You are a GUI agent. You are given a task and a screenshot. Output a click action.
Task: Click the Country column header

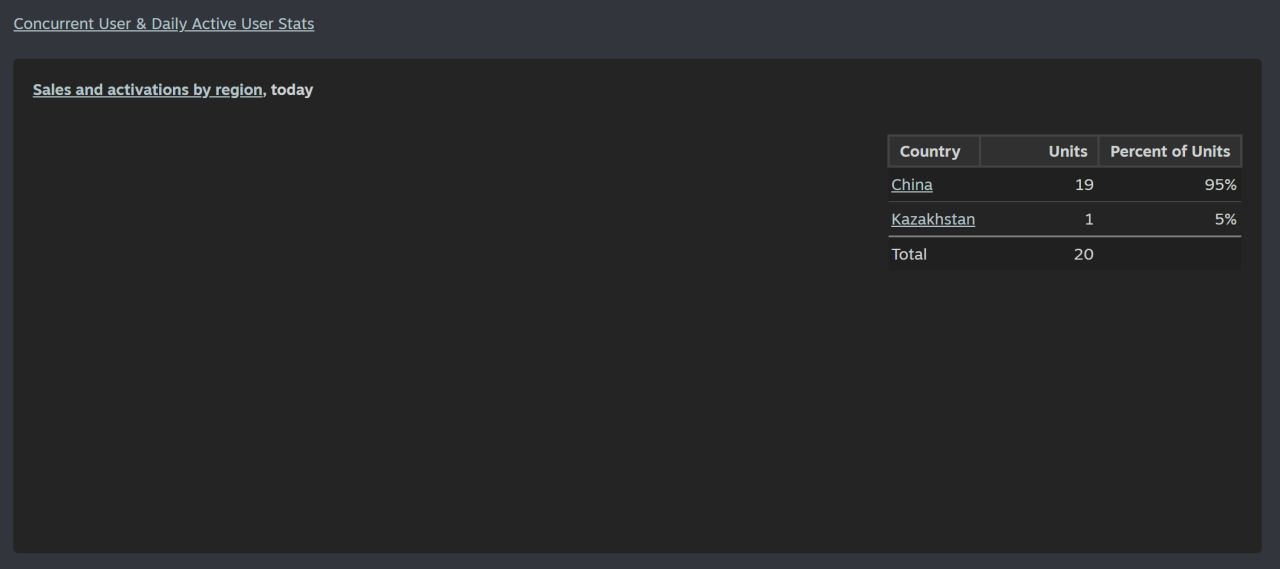930,152
